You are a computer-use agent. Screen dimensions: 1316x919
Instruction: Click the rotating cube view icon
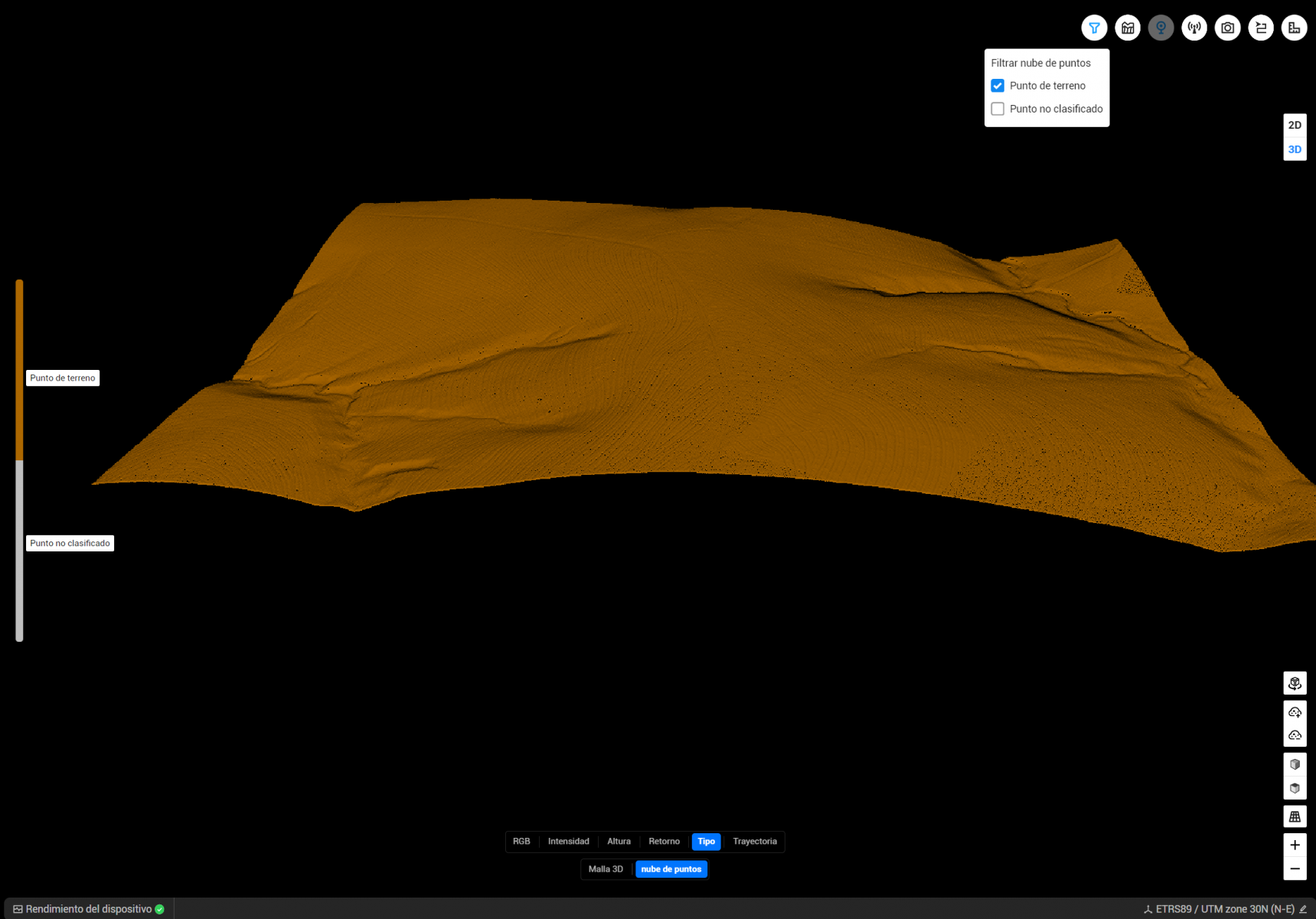[1295, 683]
